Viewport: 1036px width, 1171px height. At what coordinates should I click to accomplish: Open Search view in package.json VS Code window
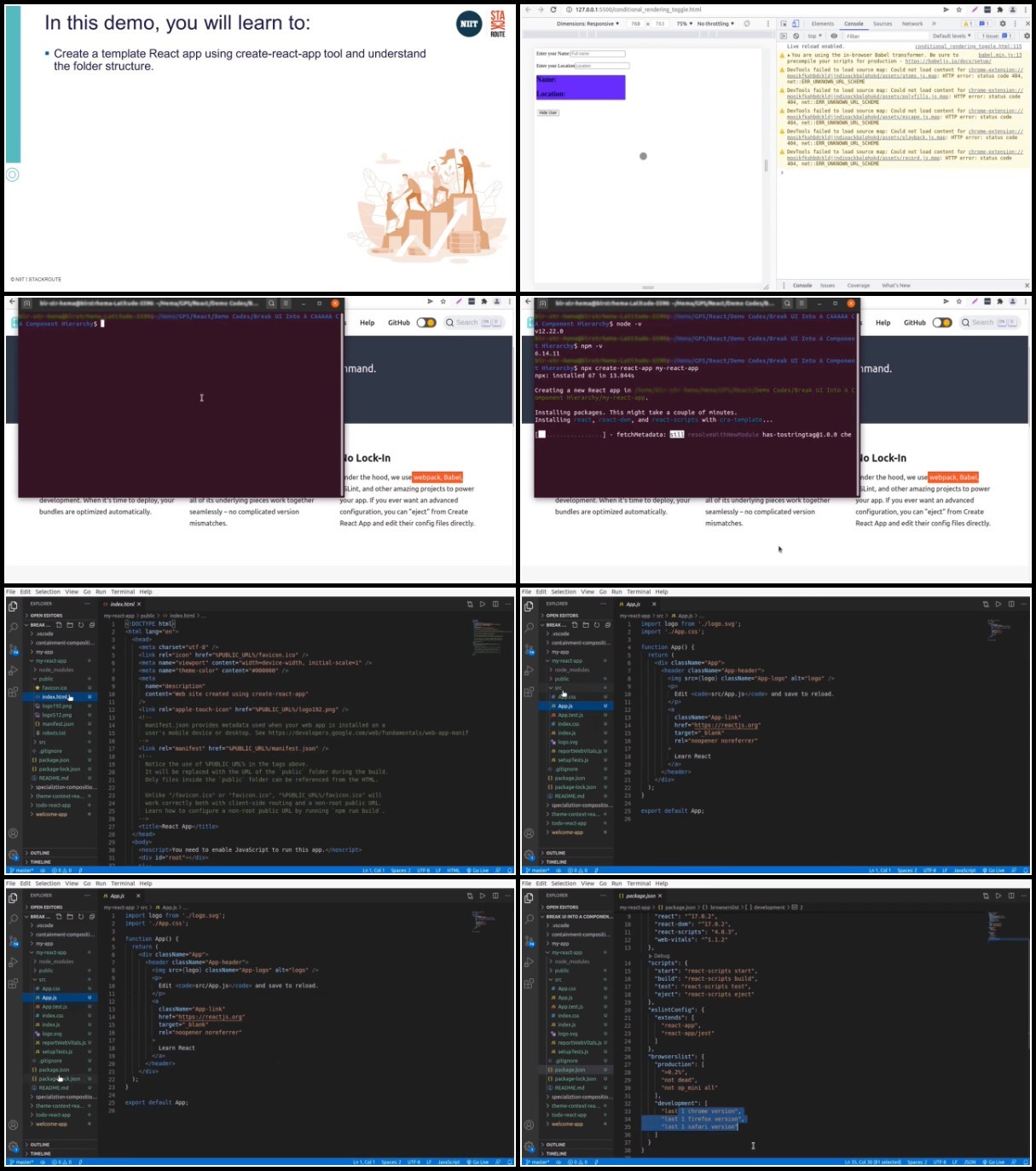[x=529, y=919]
